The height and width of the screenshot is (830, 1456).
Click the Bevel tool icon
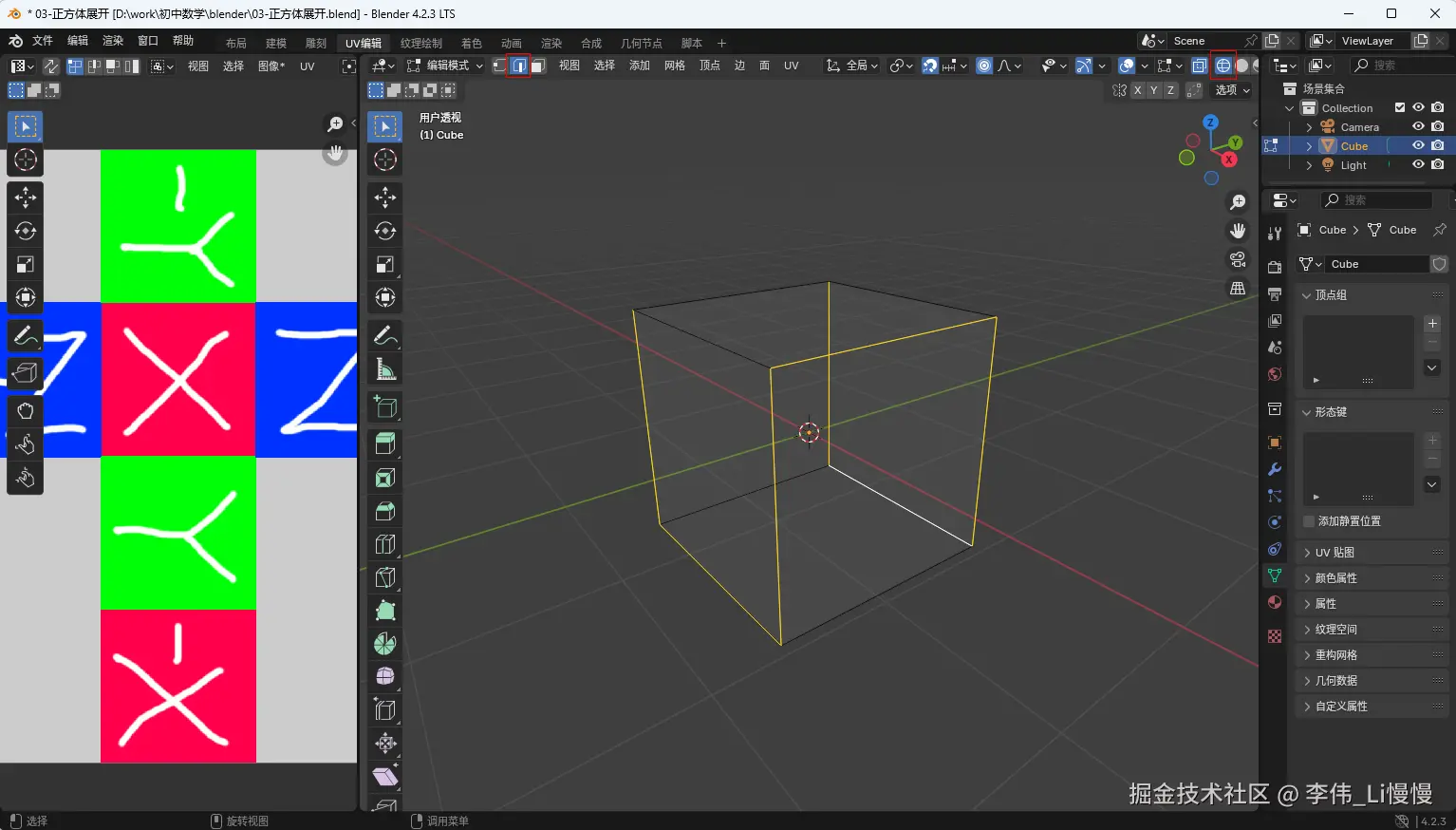click(385, 511)
